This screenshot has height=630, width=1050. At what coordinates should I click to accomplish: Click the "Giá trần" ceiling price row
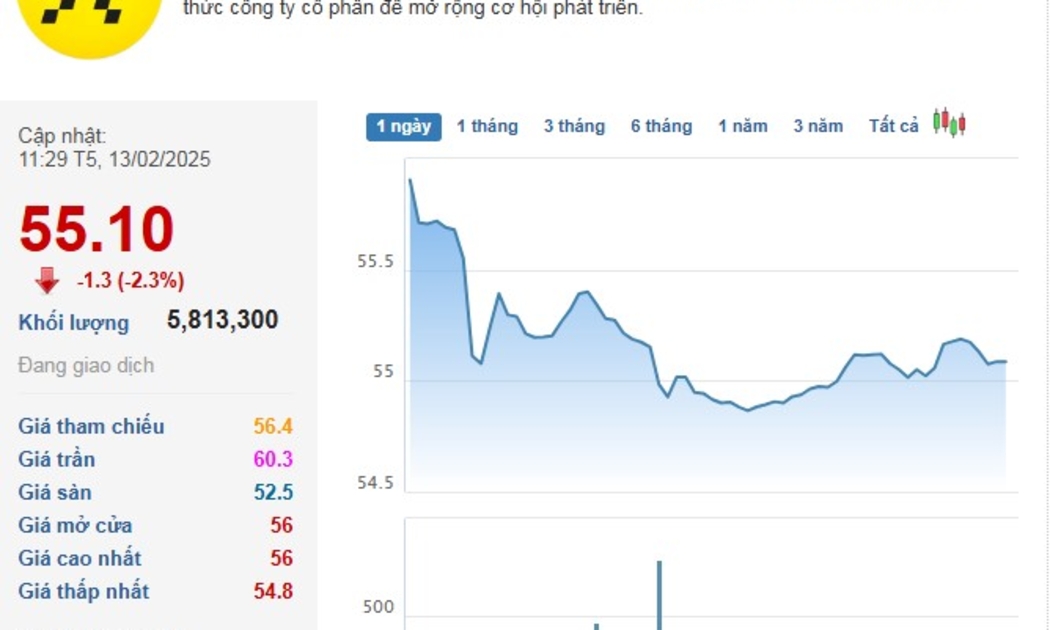click(57, 459)
